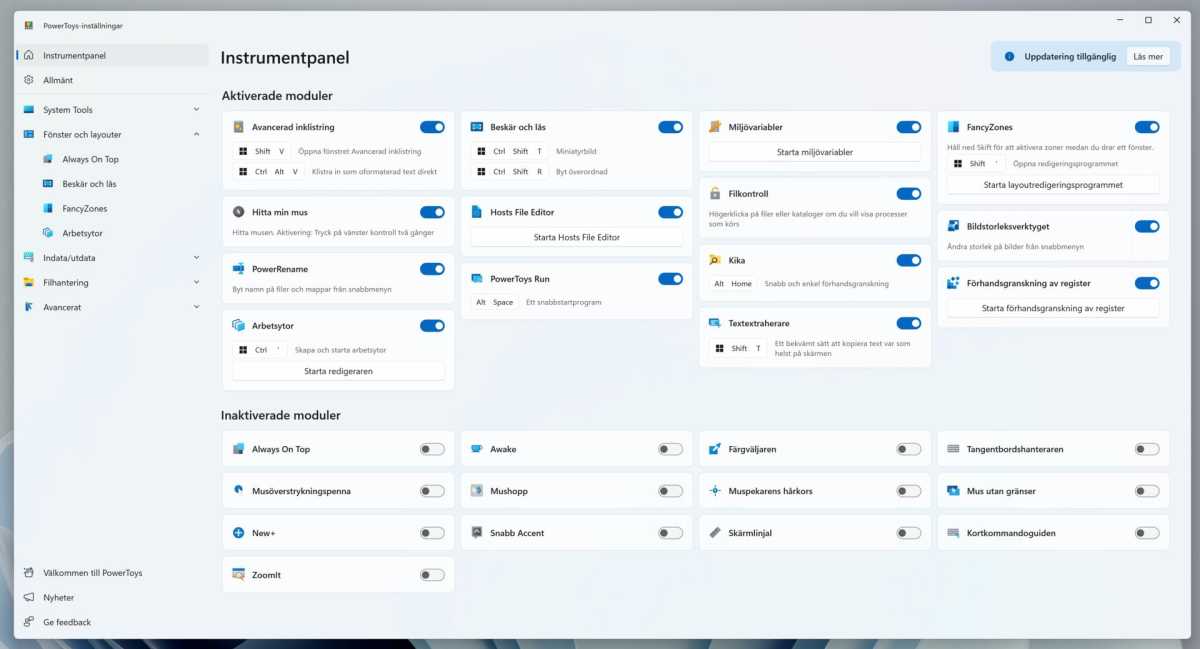The height and width of the screenshot is (649, 1200).
Task: Click Starta Hosts File Editor button
Action: (576, 237)
